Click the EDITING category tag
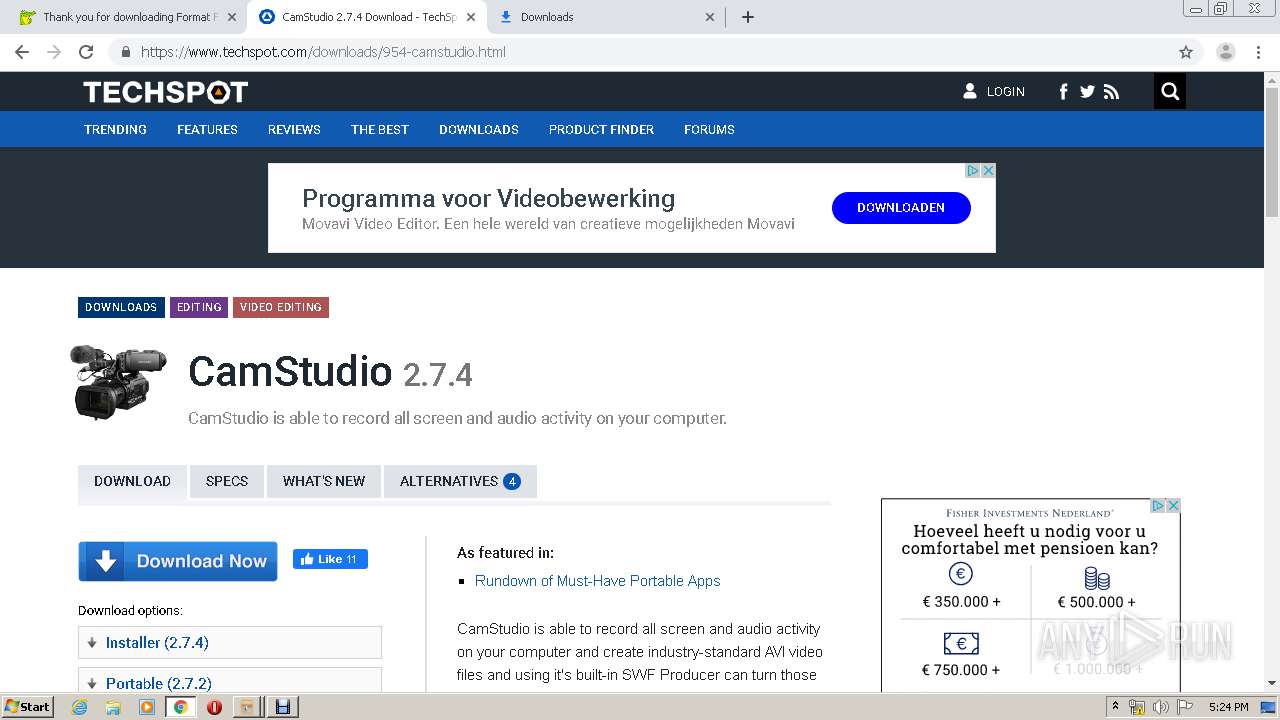The width and height of the screenshot is (1280, 720). coord(199,307)
